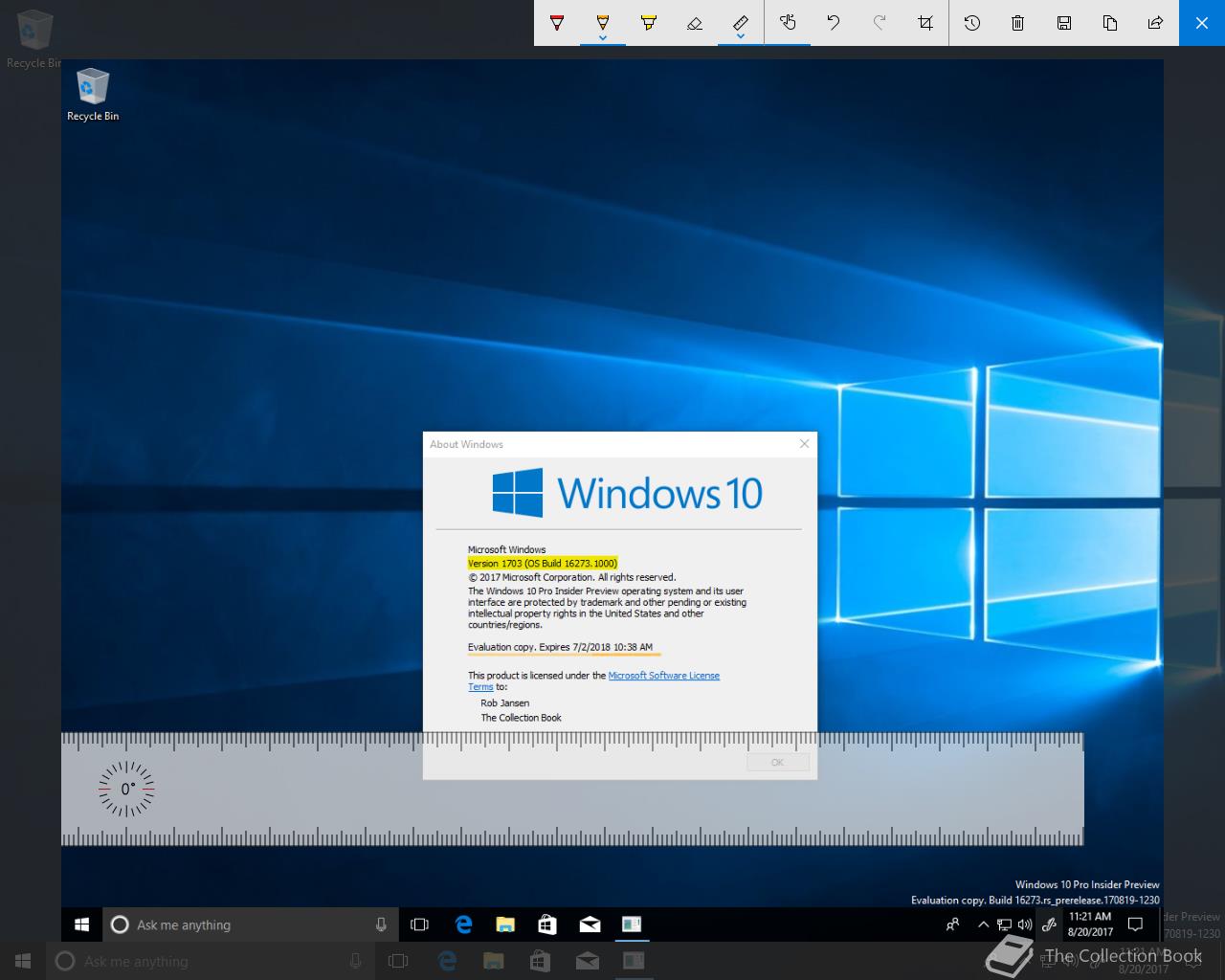
Task: Copy the sketch to clipboard
Action: 1110,22
